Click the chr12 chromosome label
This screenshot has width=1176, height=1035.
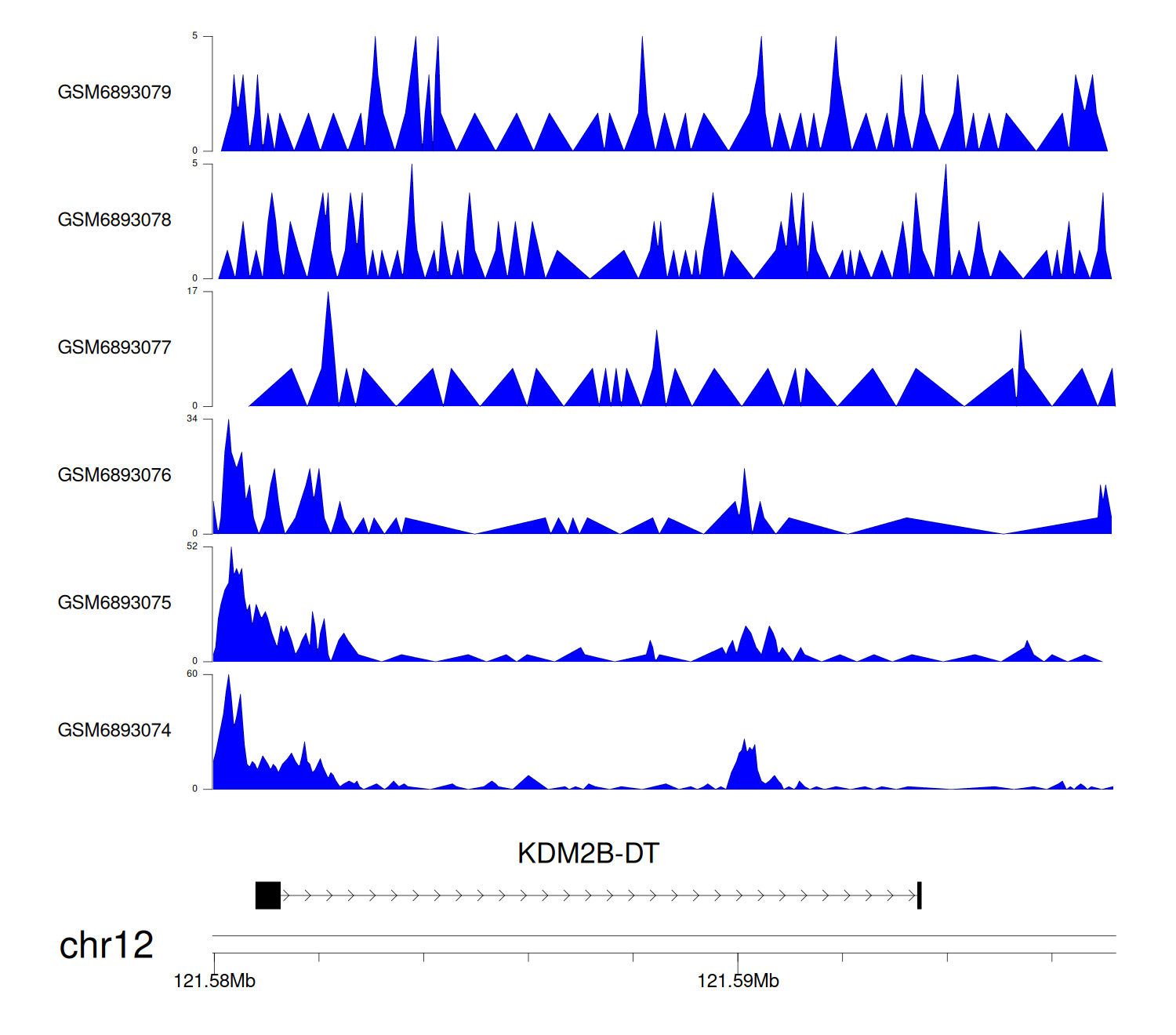click(x=107, y=946)
